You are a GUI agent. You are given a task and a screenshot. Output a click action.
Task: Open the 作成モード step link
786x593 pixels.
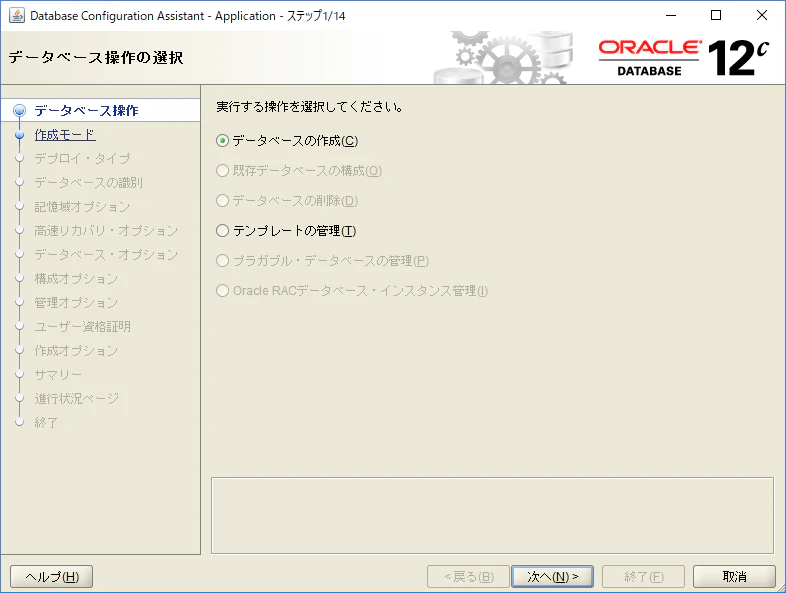pos(65,135)
